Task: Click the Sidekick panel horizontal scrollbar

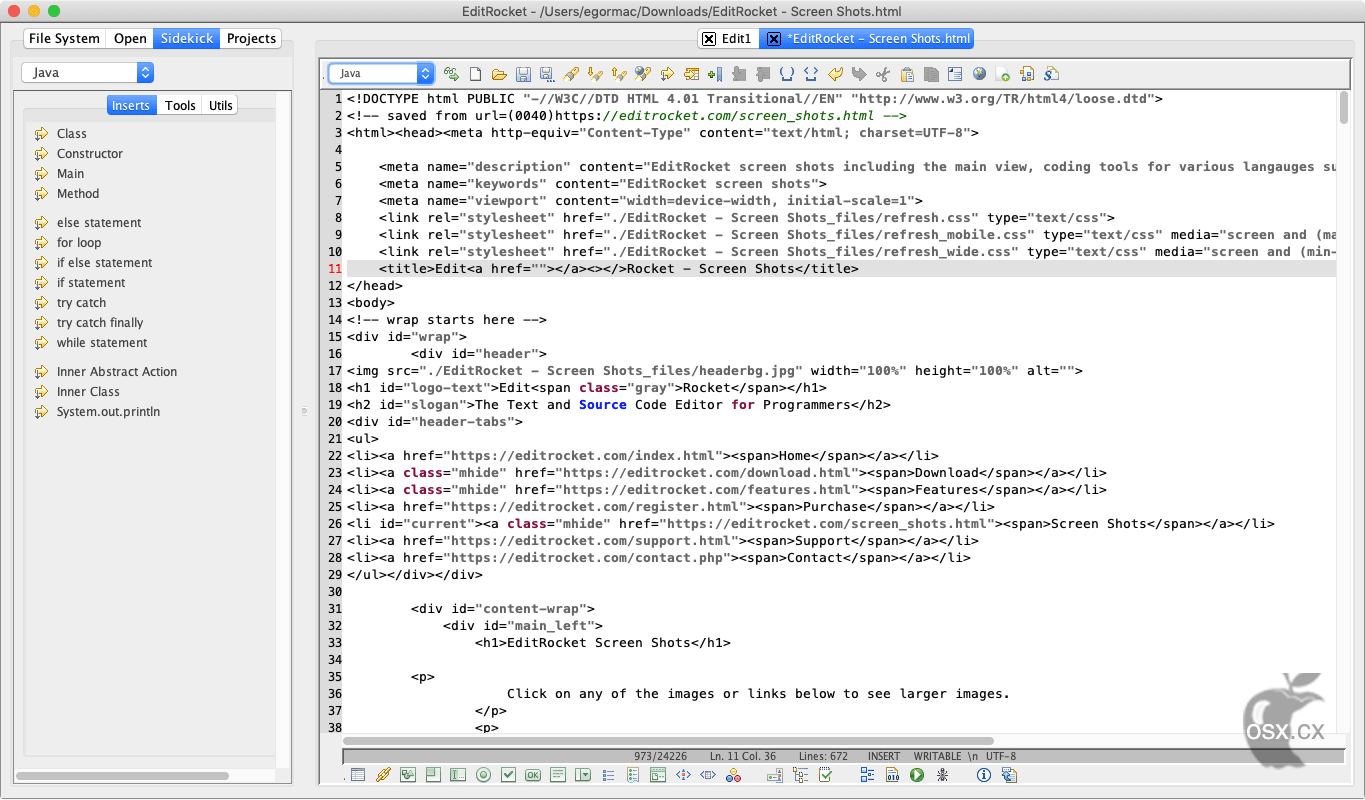Action: (122, 776)
